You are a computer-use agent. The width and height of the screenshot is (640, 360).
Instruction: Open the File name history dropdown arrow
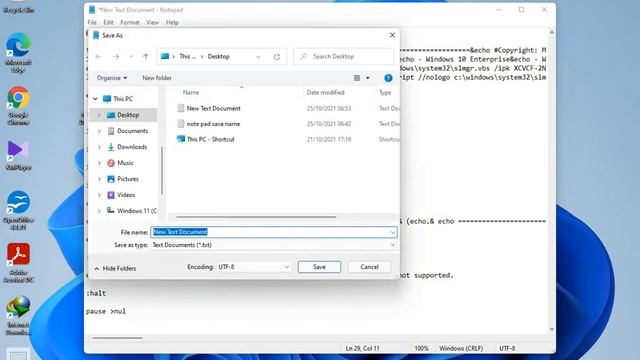point(392,232)
